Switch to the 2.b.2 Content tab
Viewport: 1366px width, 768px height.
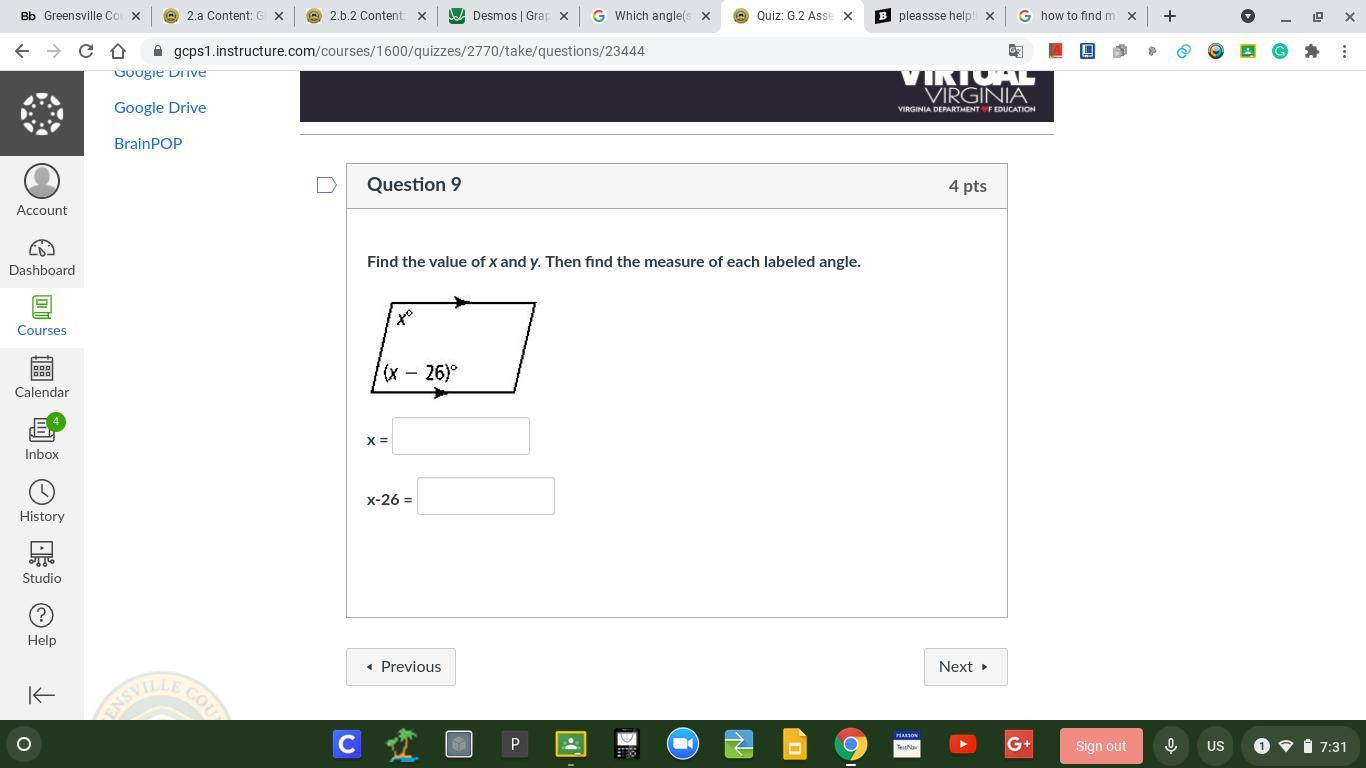[x=367, y=16]
